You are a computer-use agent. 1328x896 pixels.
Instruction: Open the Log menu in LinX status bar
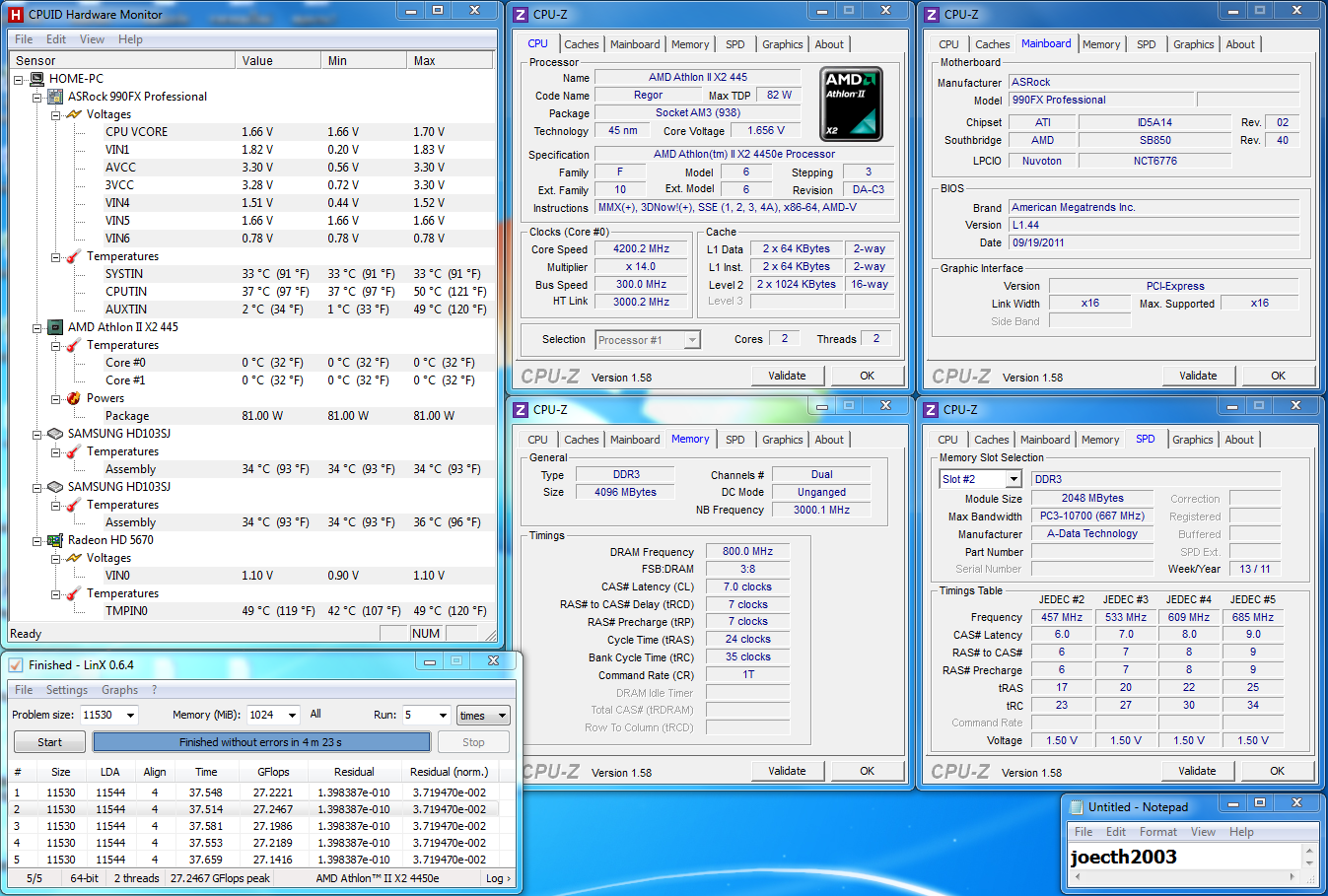(498, 878)
